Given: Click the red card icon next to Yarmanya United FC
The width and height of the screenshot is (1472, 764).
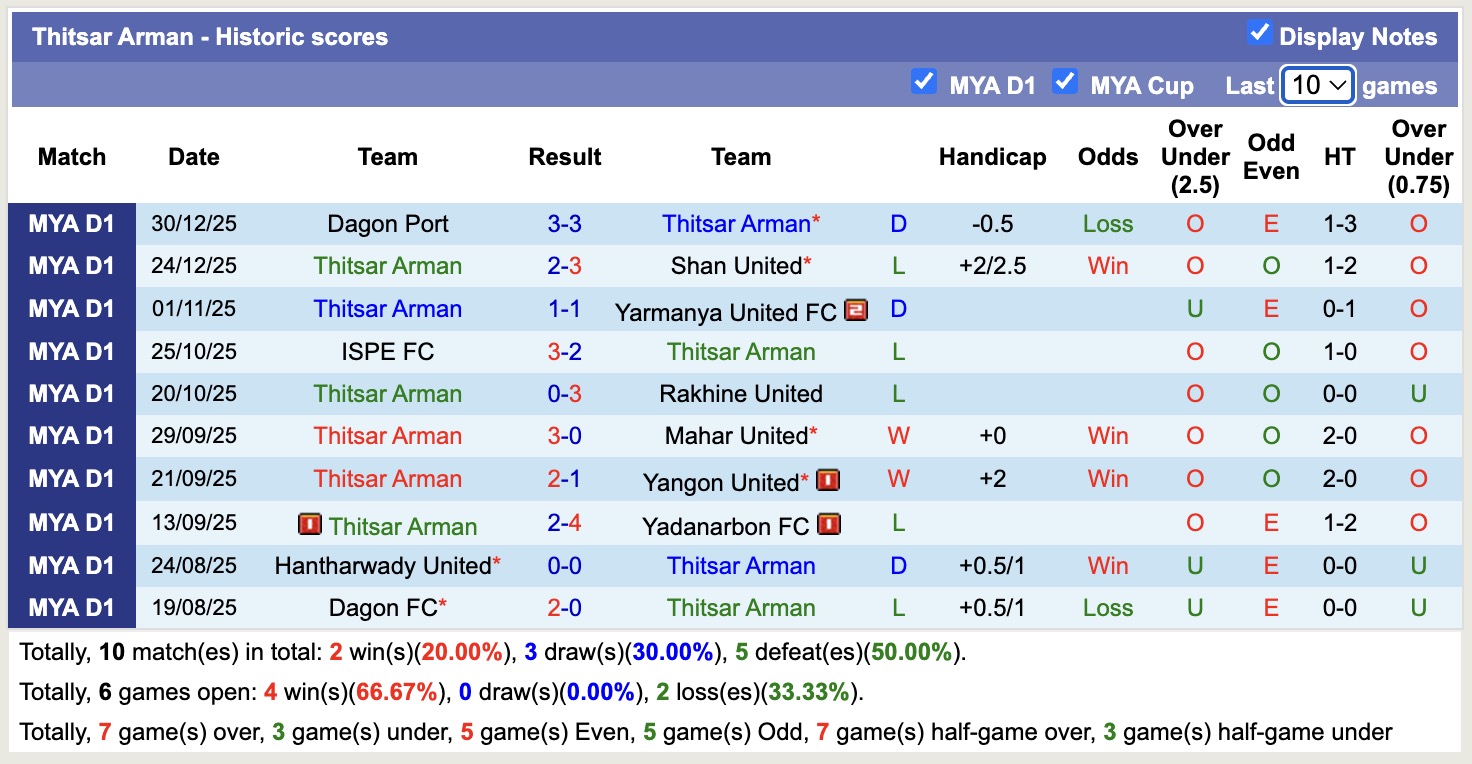Looking at the screenshot, I should [x=855, y=310].
